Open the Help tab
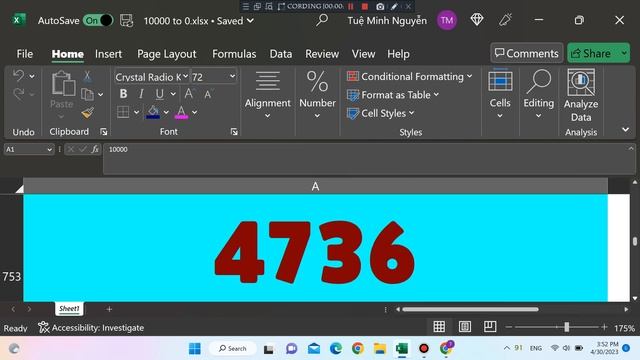The height and width of the screenshot is (360, 640). 398,54
